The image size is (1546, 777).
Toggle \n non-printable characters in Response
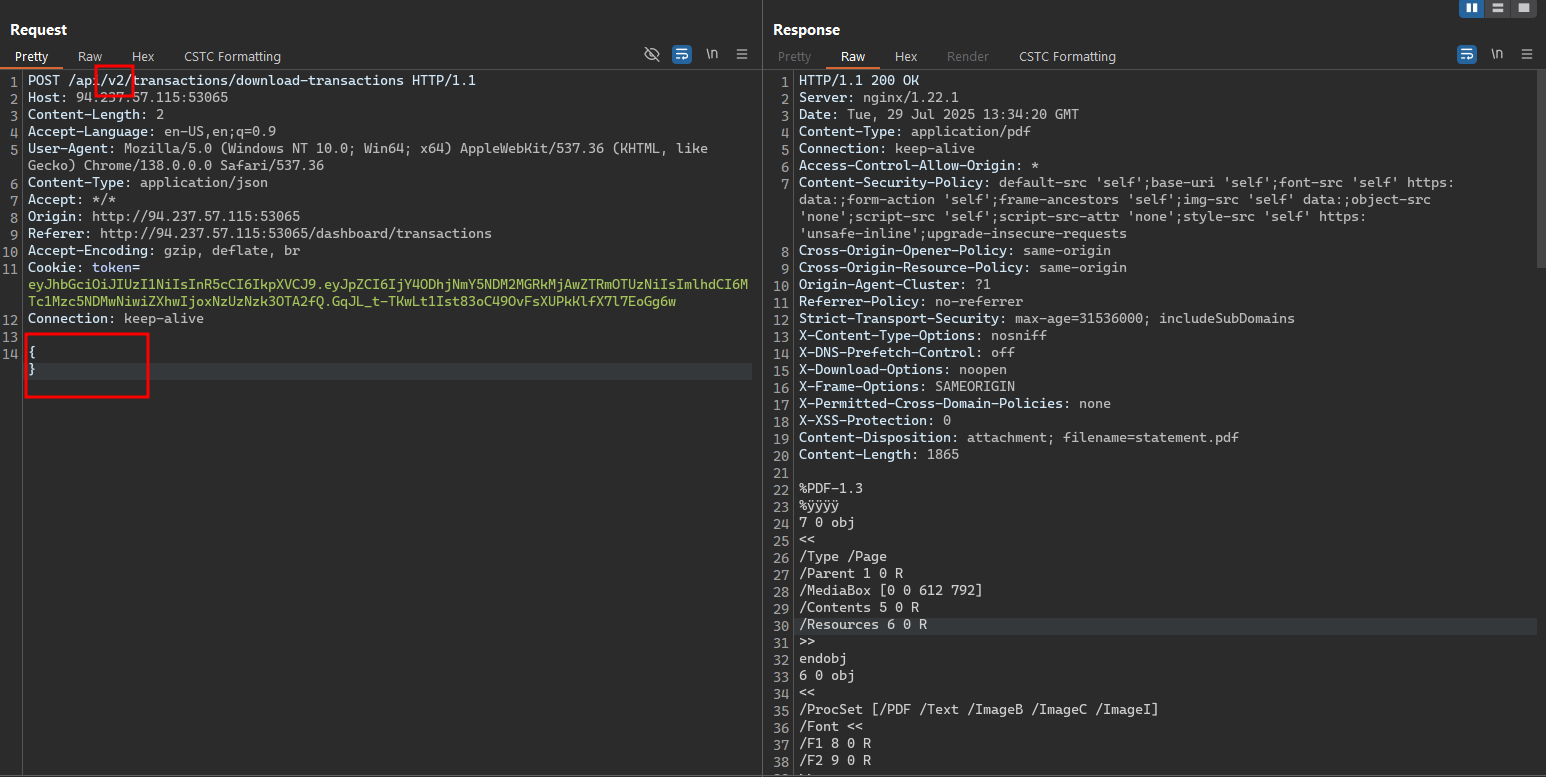tap(1497, 54)
